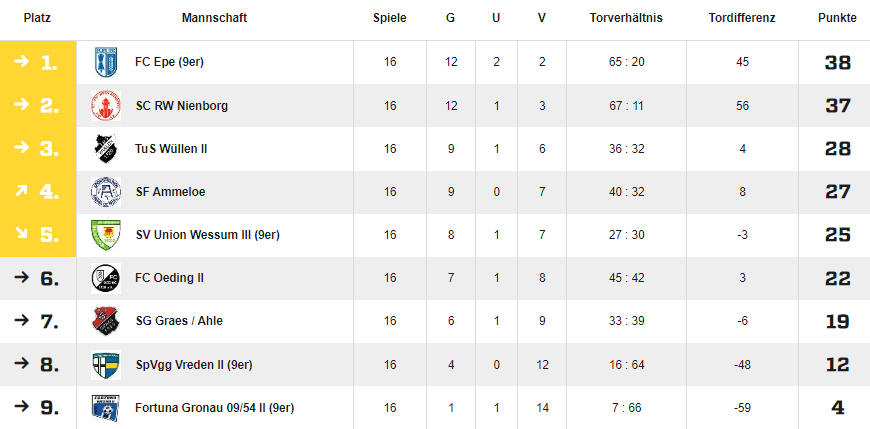
Task: Click the SV Union Wessum III crest
Action: point(105,235)
